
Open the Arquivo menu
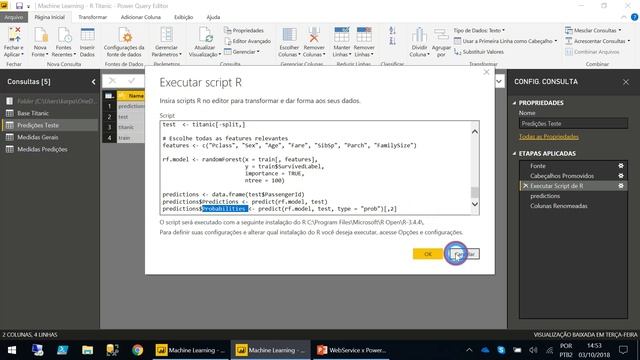14,17
